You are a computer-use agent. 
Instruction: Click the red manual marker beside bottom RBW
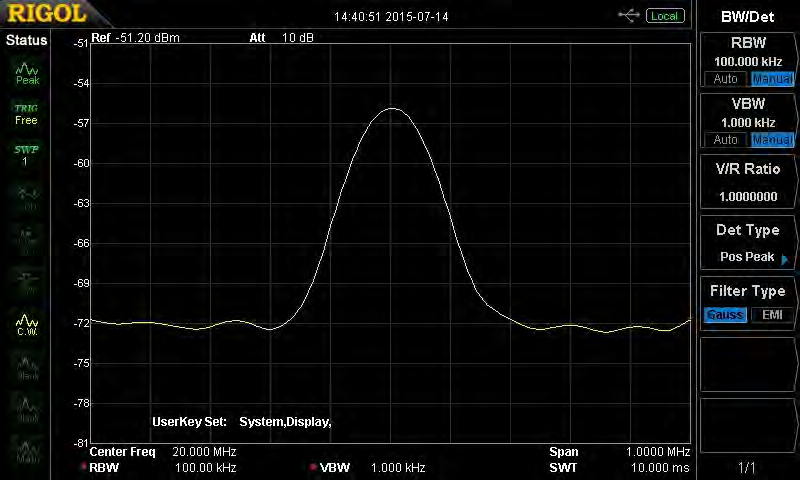pos(84,467)
